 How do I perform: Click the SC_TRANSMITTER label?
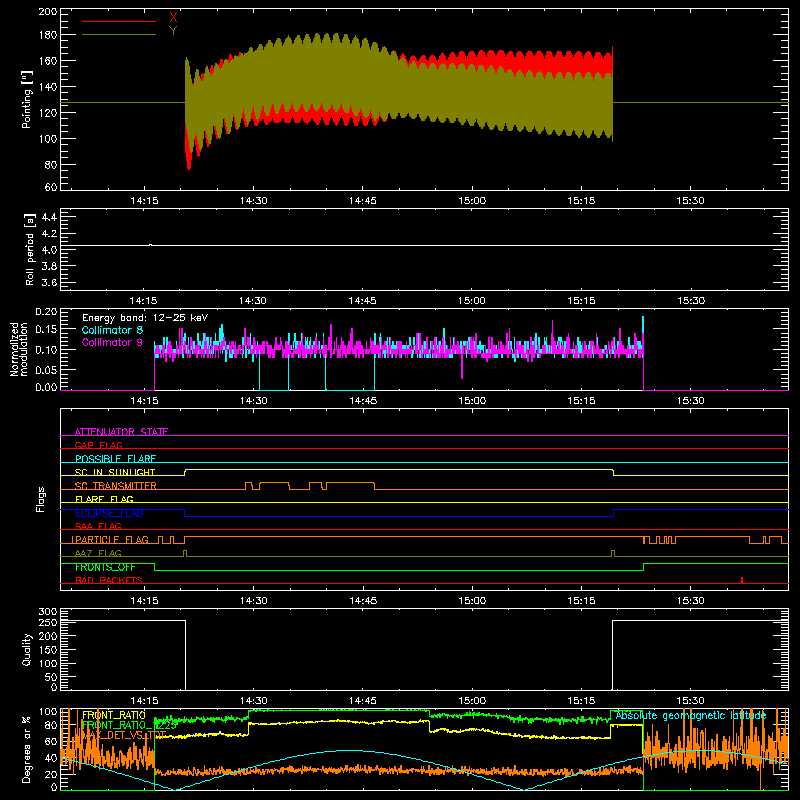coord(116,486)
